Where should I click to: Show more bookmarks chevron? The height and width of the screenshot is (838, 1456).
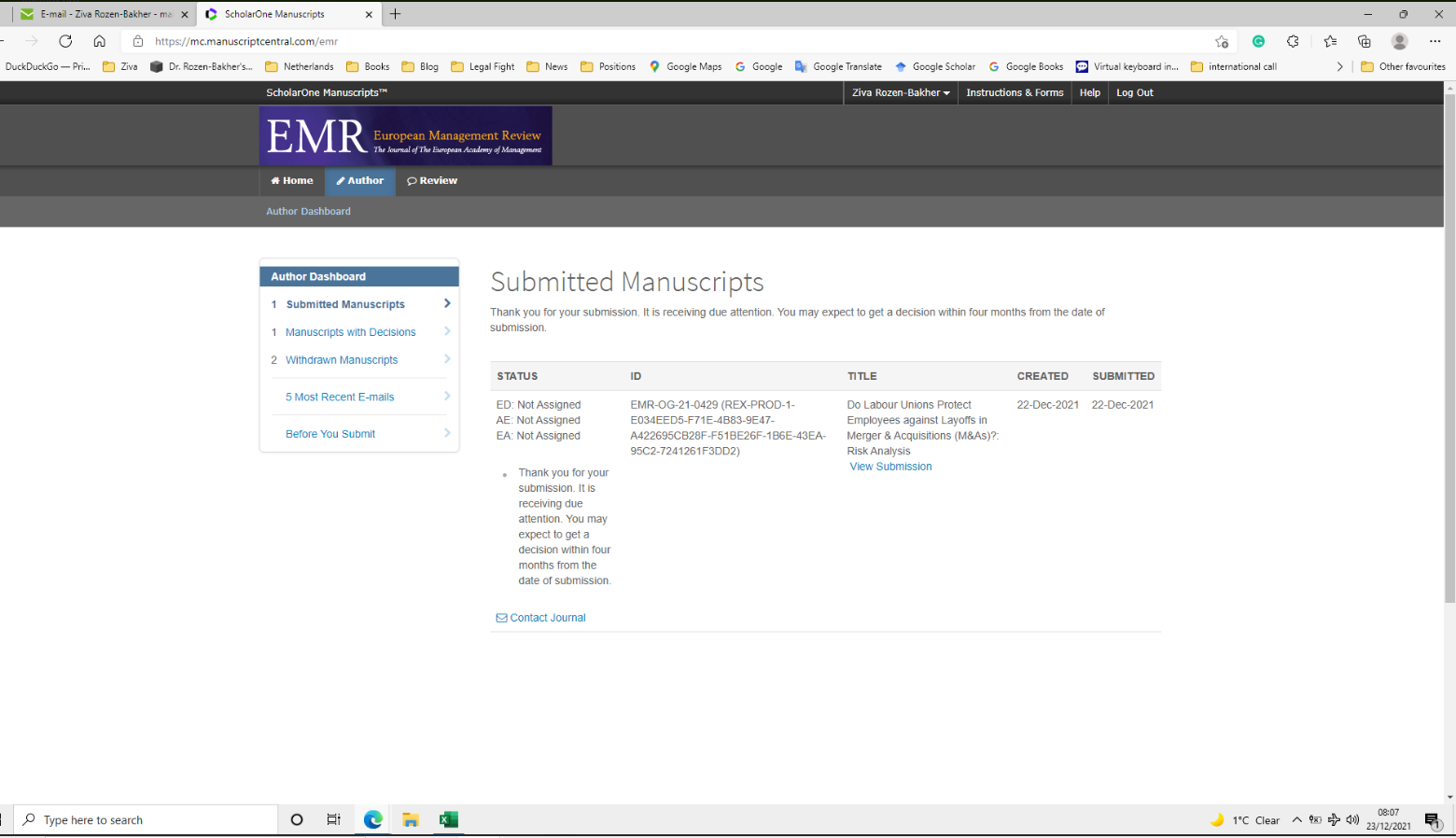click(1339, 66)
